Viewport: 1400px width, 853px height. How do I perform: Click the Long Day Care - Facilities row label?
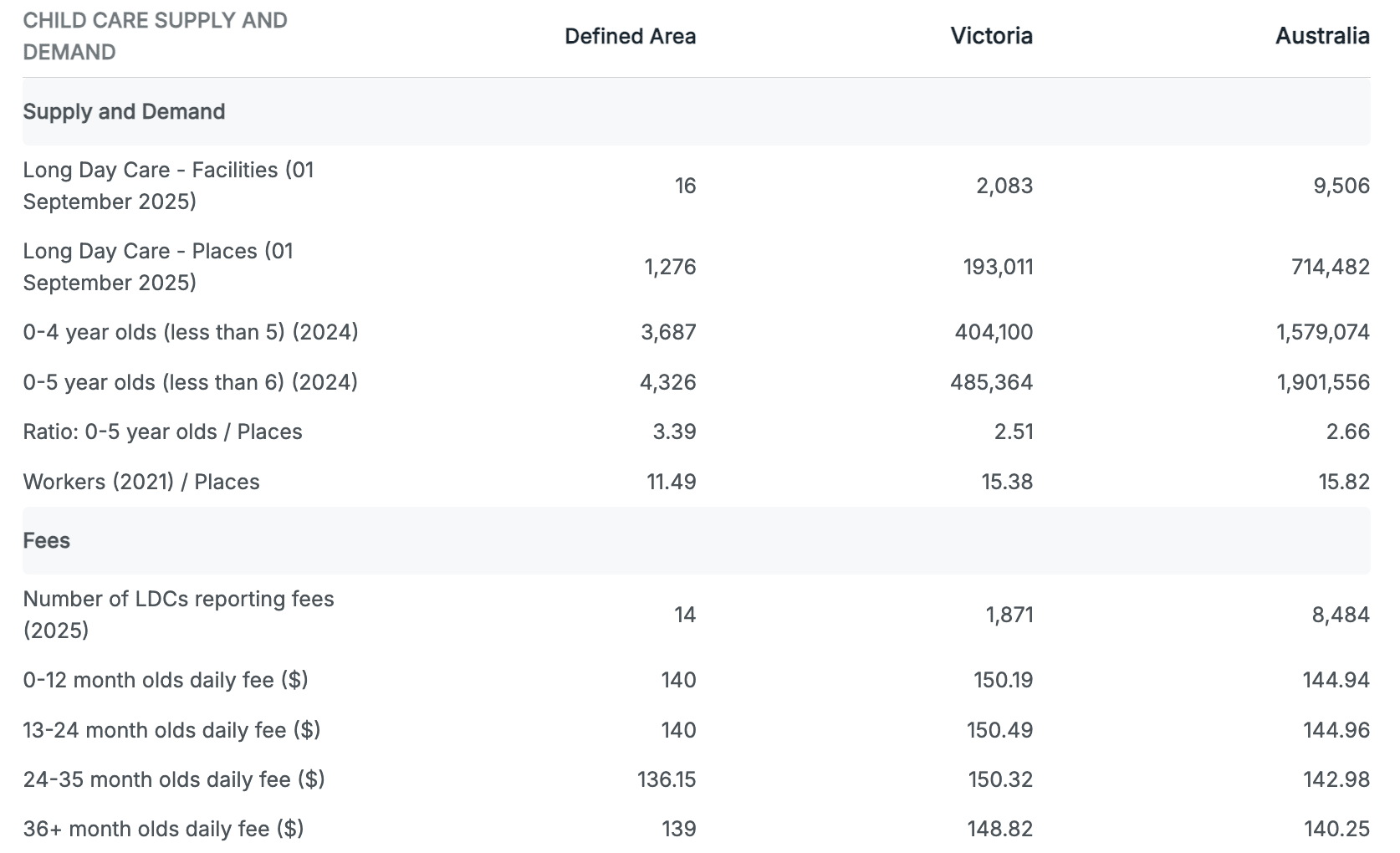(168, 186)
